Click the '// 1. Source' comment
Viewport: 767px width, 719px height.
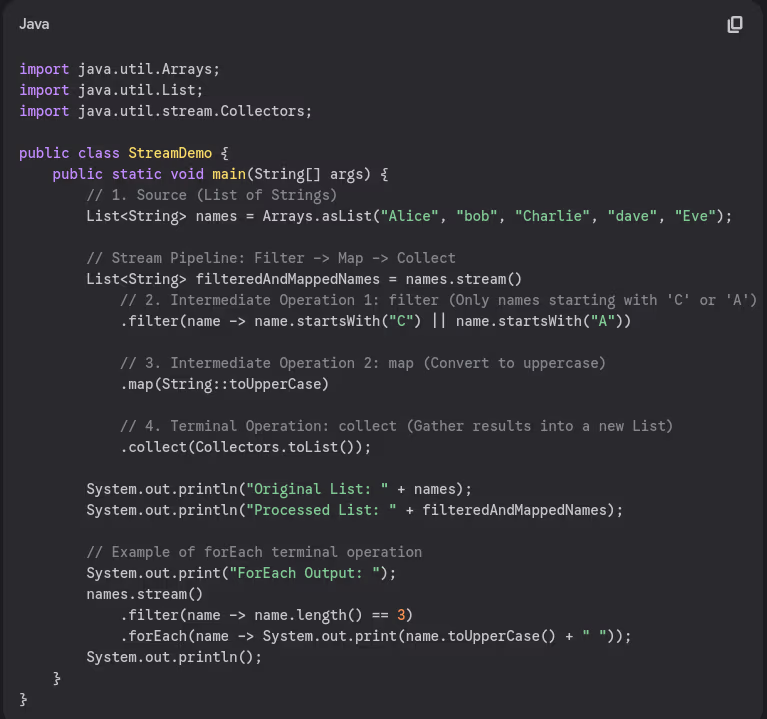click(x=211, y=195)
